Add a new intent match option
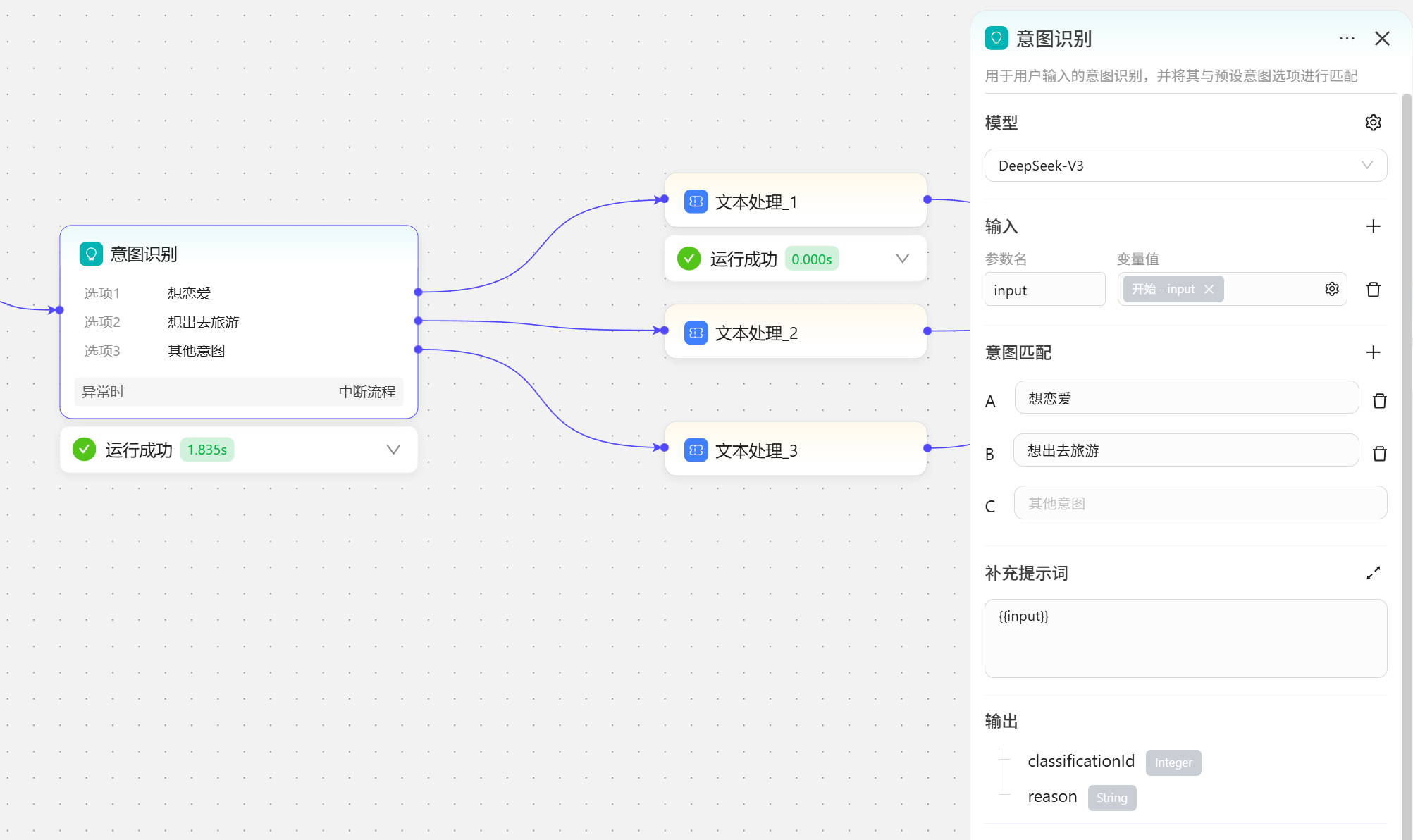This screenshot has width=1413, height=840. [x=1373, y=352]
